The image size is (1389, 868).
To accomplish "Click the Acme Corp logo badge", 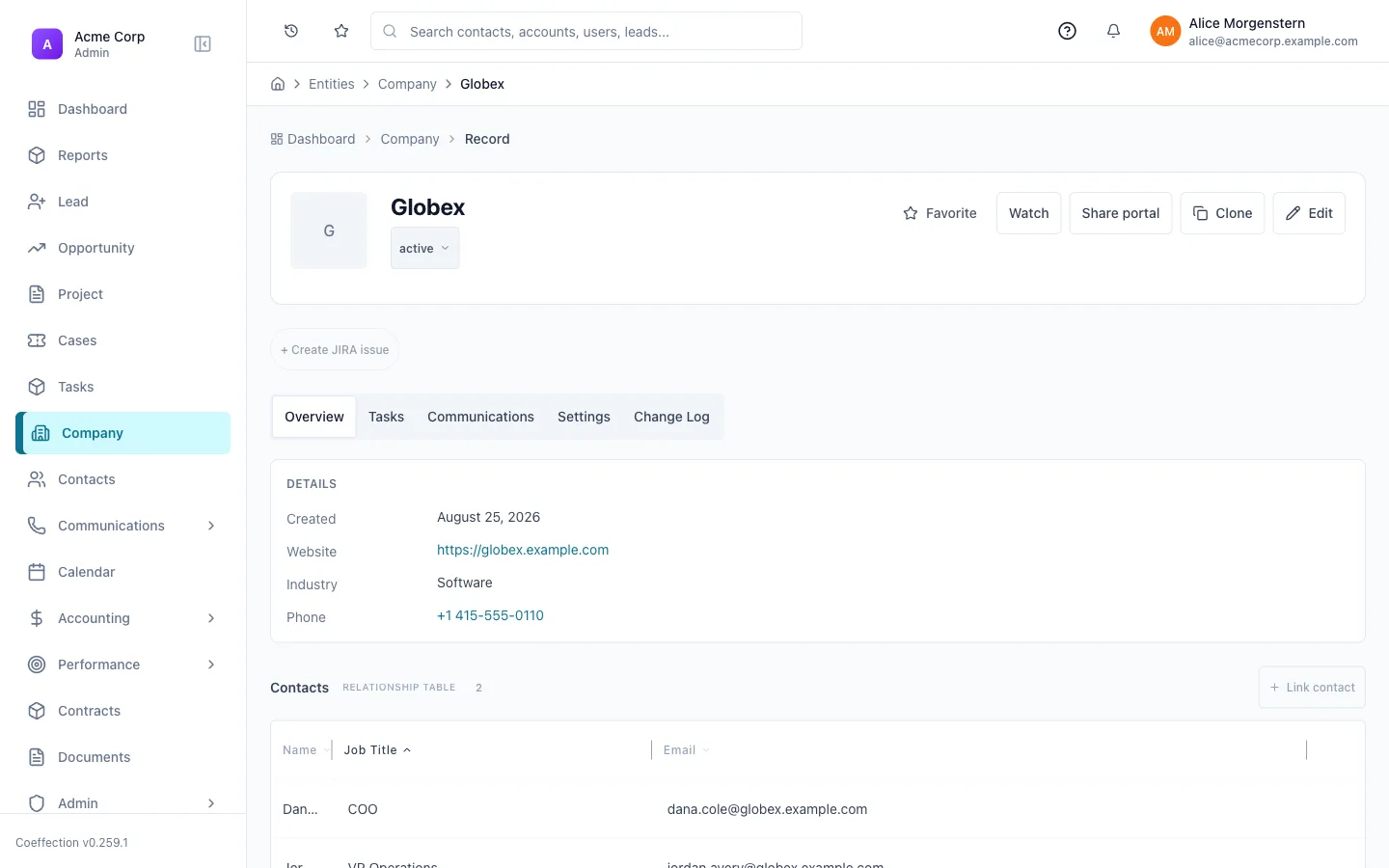I will point(47,44).
